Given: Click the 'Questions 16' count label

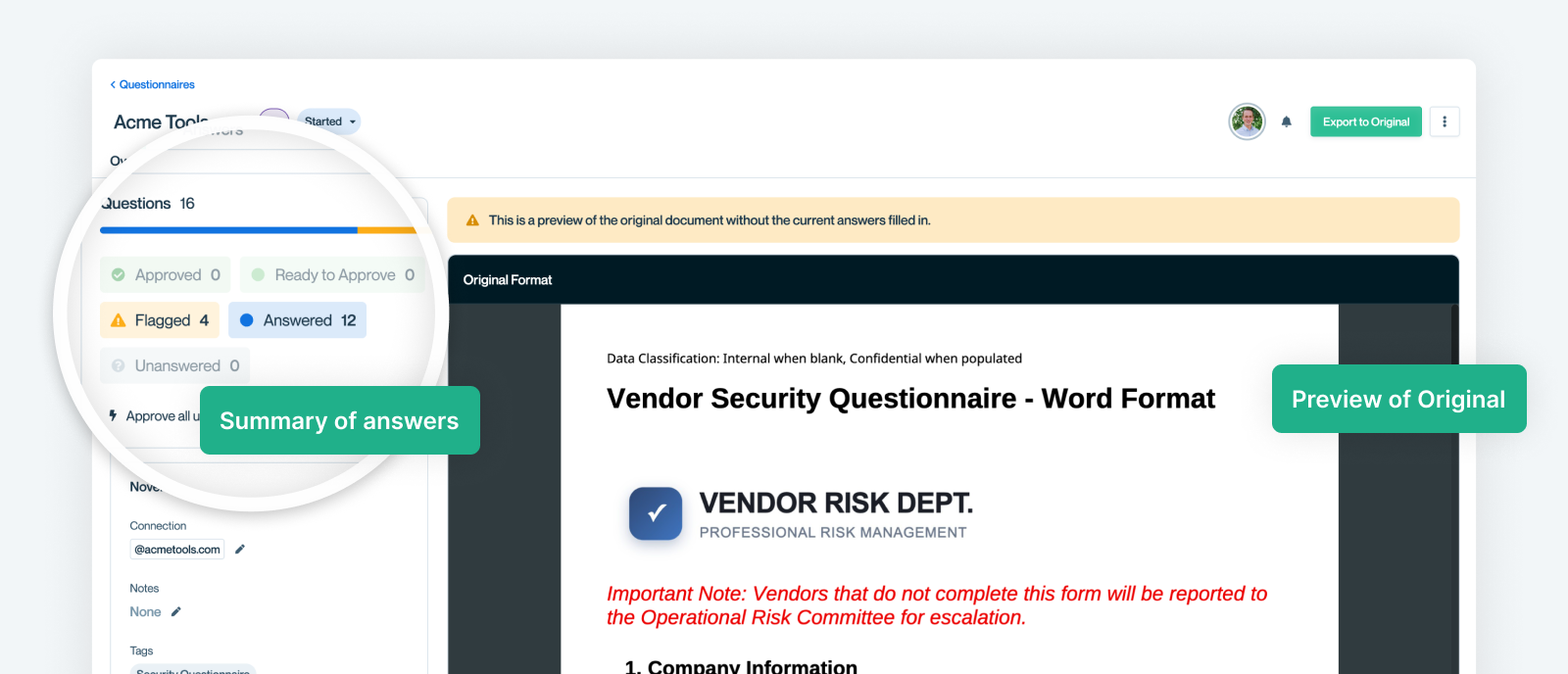Looking at the screenshot, I should point(148,204).
